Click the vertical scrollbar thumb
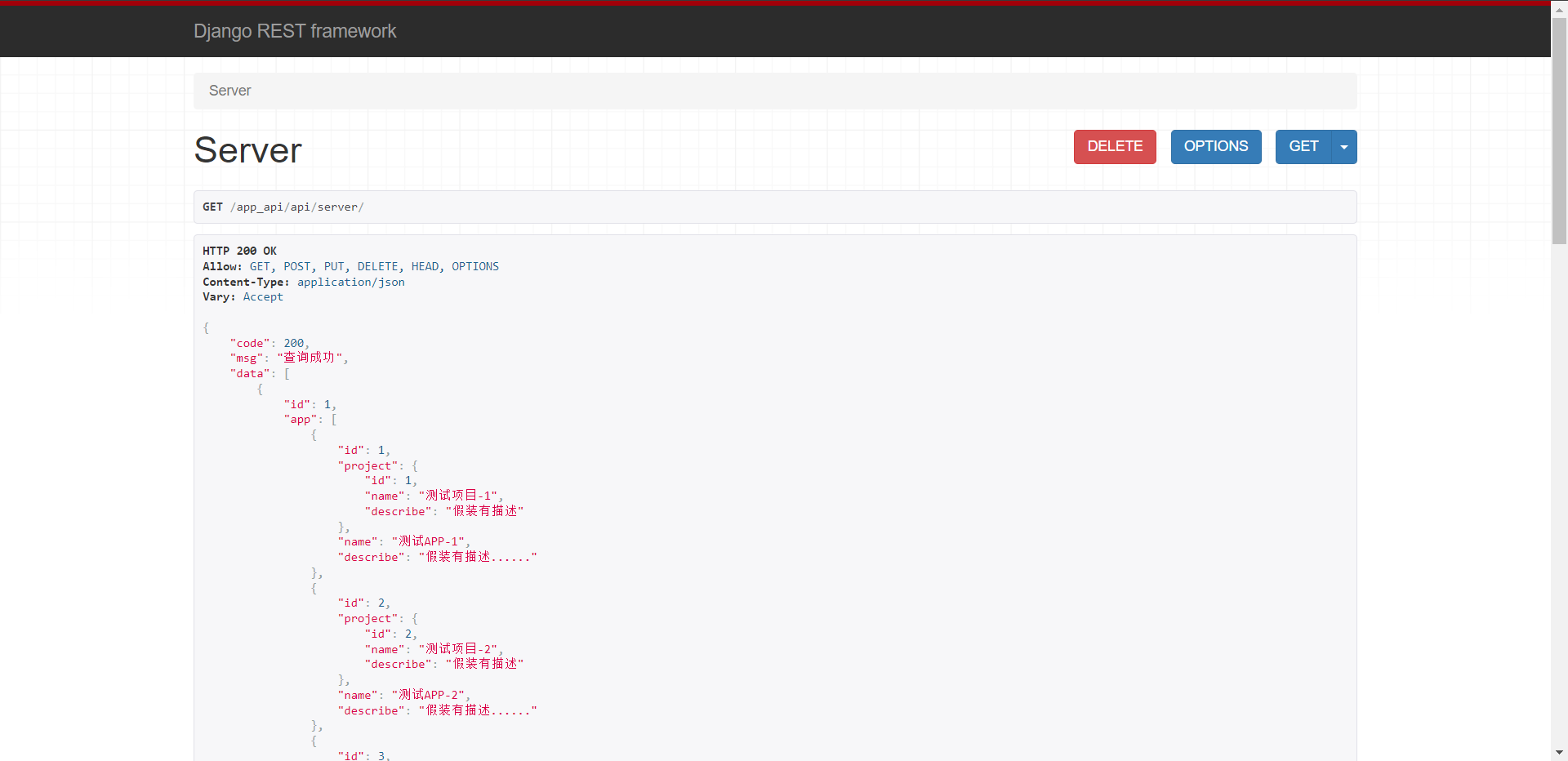The height and width of the screenshot is (761, 1568). click(x=1559, y=131)
